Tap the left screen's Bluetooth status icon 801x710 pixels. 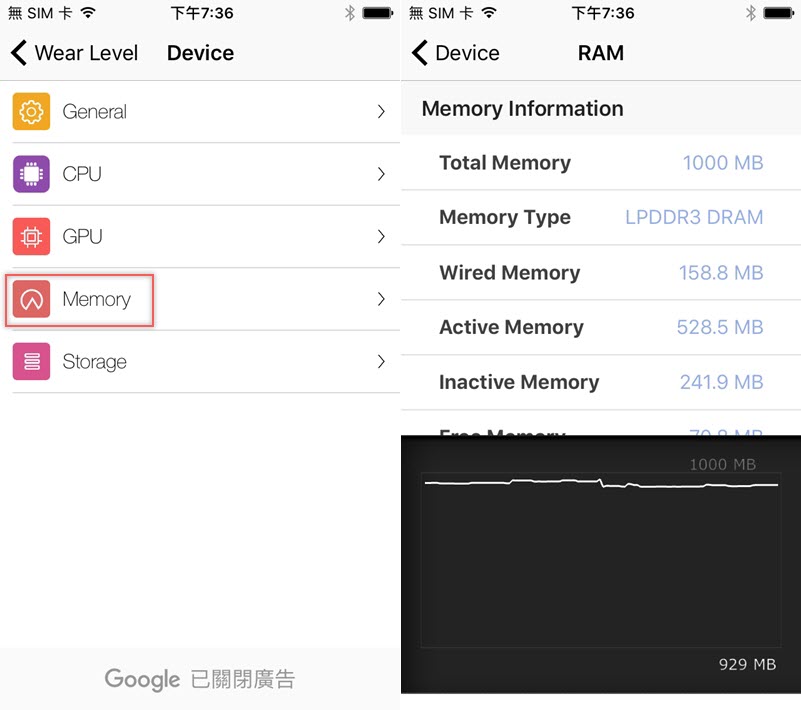click(349, 13)
